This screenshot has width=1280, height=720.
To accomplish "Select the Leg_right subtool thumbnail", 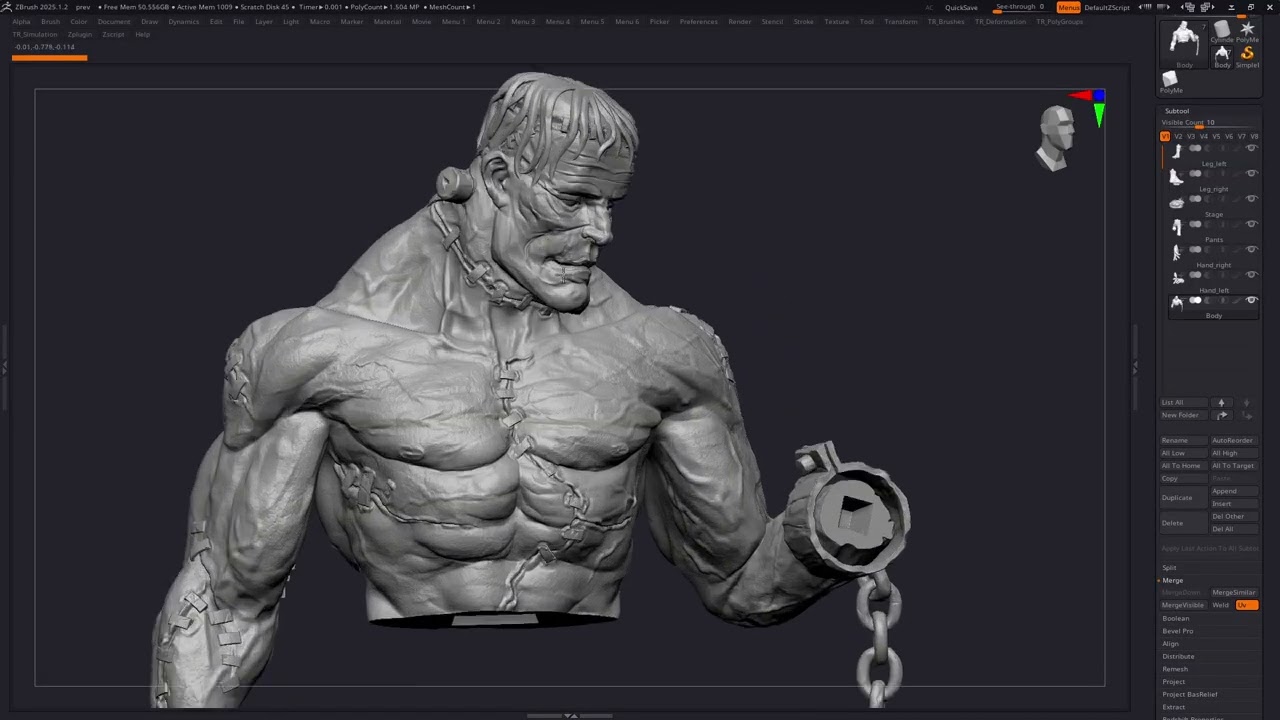I will pyautogui.click(x=1177, y=176).
